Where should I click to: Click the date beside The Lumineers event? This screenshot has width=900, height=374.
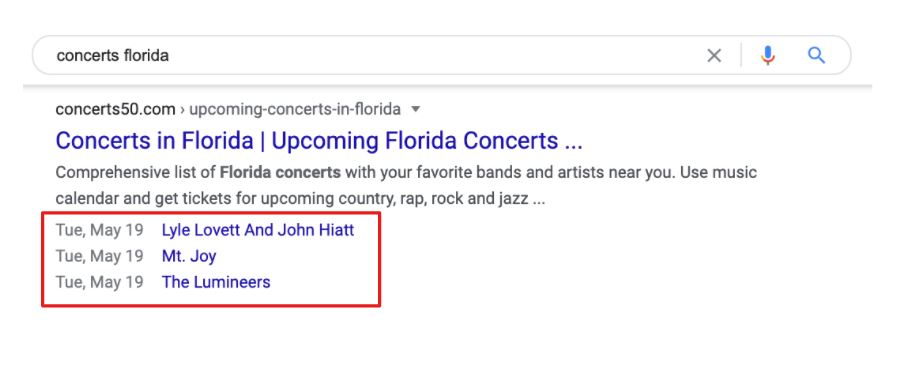(x=99, y=282)
